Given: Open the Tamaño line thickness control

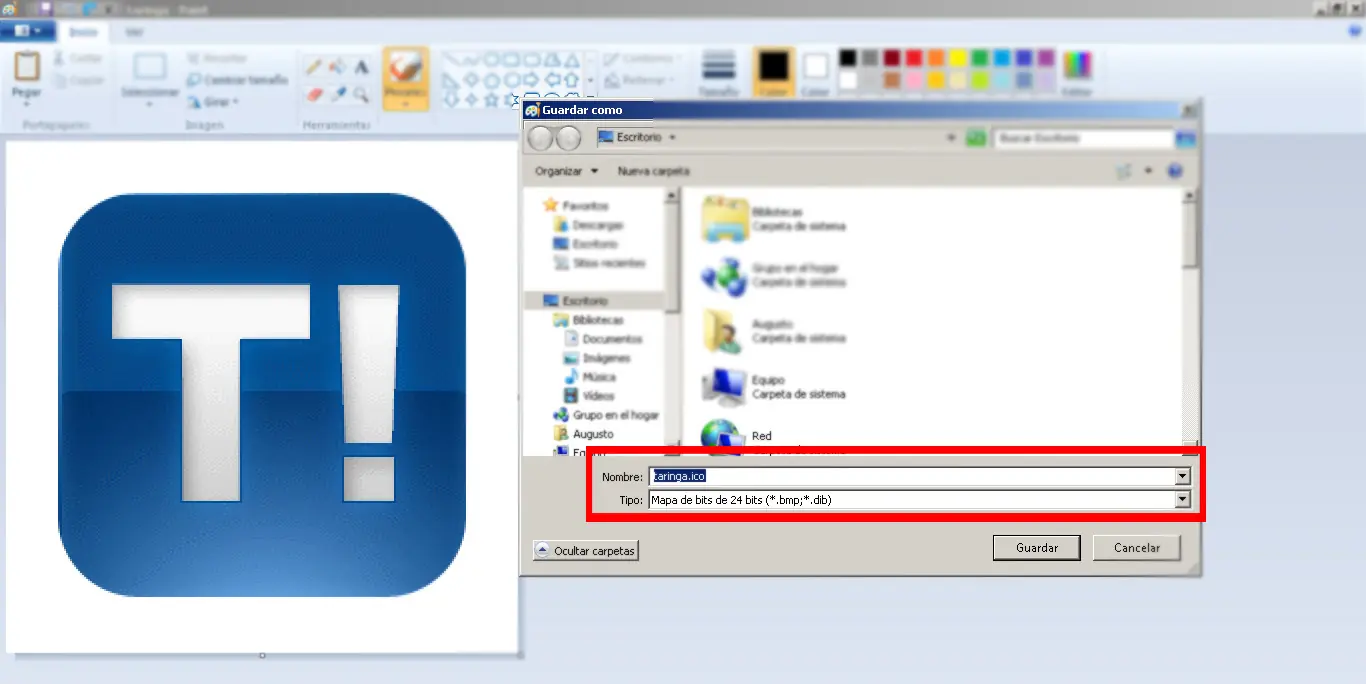Looking at the screenshot, I should 718,74.
